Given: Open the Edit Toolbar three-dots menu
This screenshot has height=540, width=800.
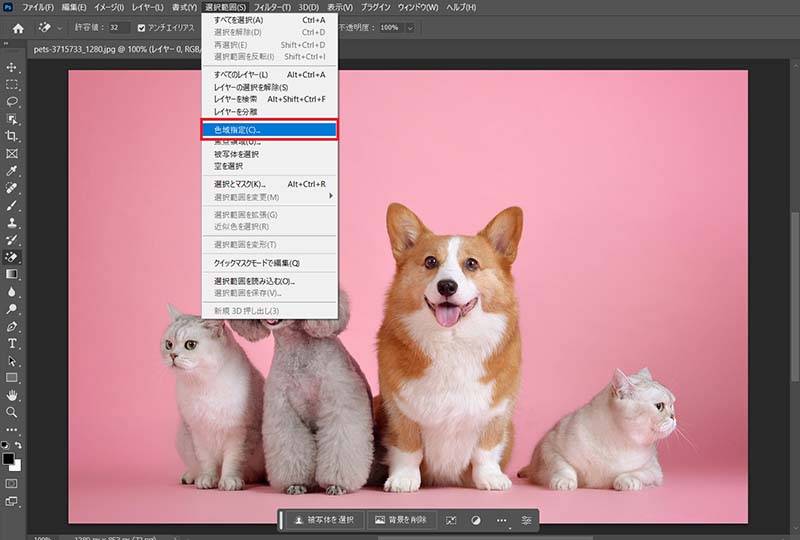Looking at the screenshot, I should (12, 429).
